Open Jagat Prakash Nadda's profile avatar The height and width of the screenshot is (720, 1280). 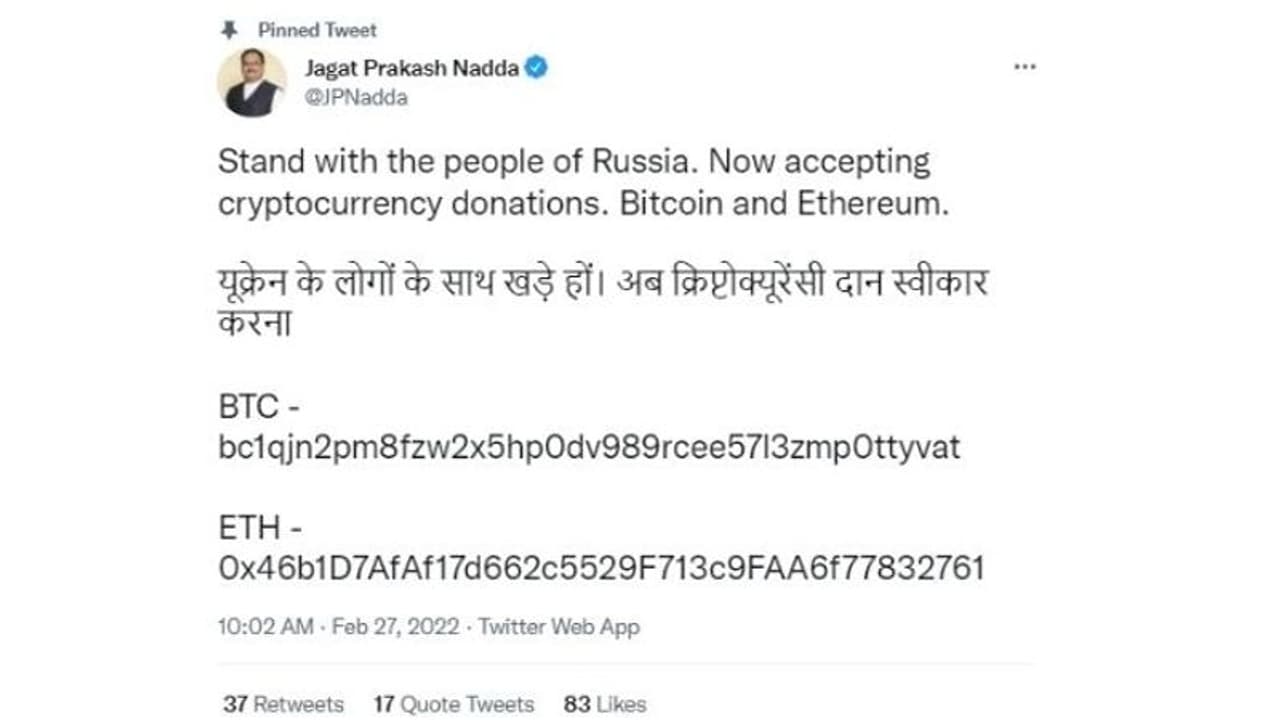(x=252, y=82)
